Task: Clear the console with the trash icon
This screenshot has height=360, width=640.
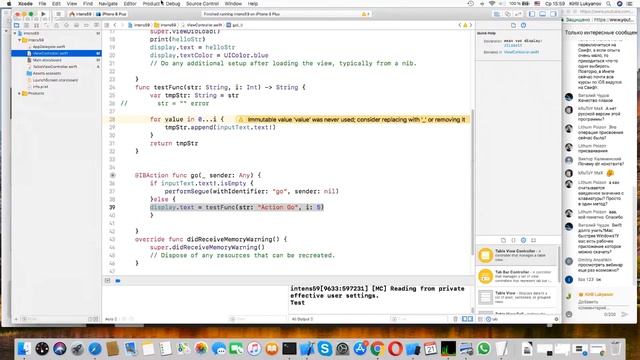Action: click(456, 319)
